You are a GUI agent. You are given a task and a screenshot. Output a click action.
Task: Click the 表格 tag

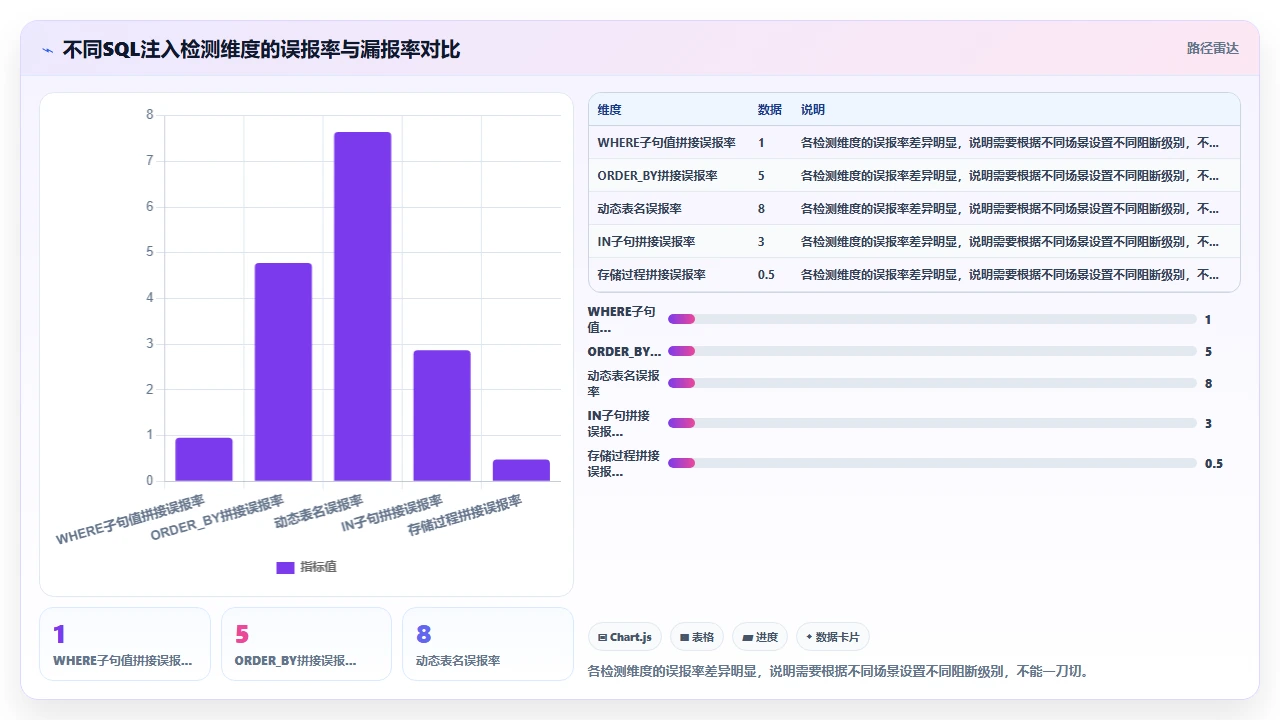coord(697,637)
